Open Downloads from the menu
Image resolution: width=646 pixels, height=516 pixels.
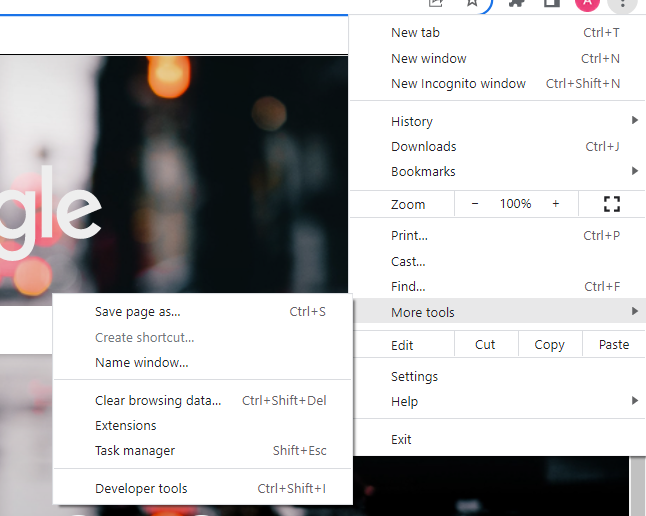pyautogui.click(x=497, y=147)
